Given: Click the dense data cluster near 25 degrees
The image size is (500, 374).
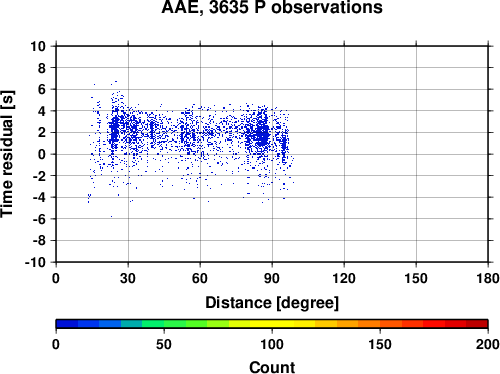Looking at the screenshot, I should [x=114, y=129].
